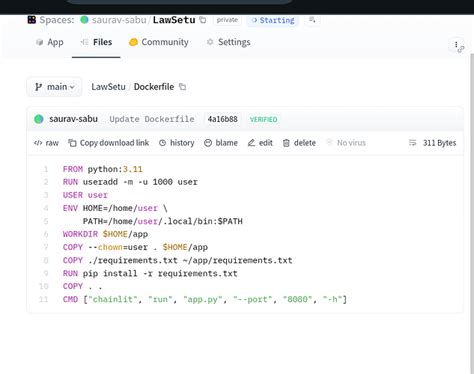This screenshot has height=374, width=474.
Task: Select line number 11
Action: 44,299
